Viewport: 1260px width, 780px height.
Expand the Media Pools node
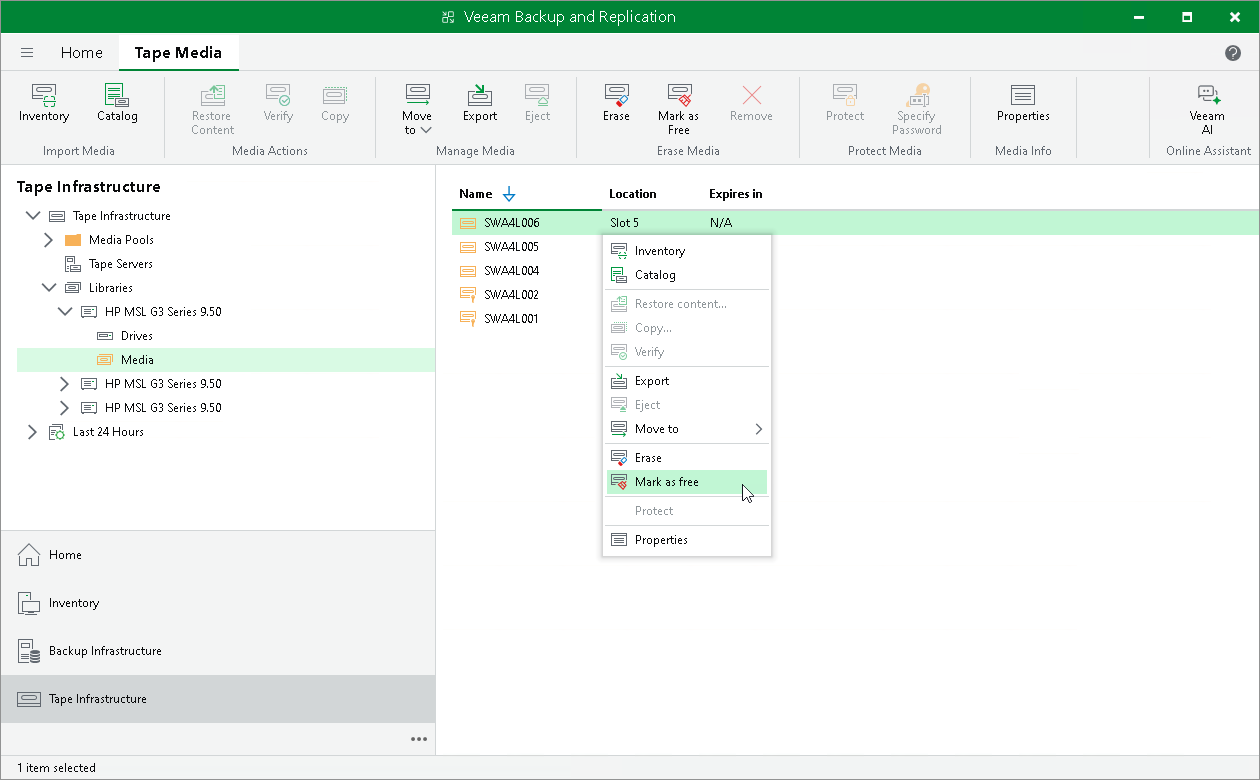click(x=48, y=240)
